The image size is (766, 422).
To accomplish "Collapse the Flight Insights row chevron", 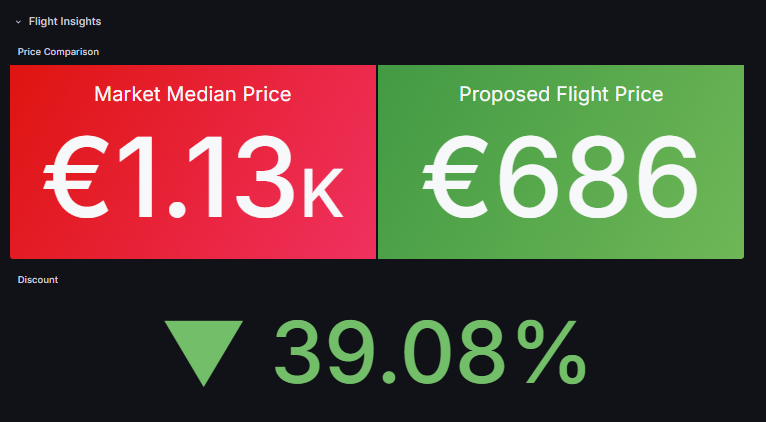I will pyautogui.click(x=18, y=21).
